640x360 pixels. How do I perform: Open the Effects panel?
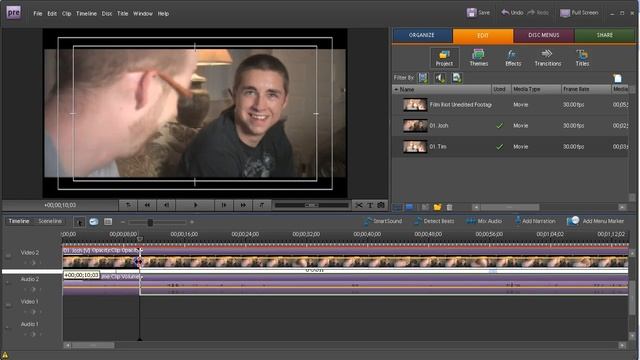coord(513,58)
